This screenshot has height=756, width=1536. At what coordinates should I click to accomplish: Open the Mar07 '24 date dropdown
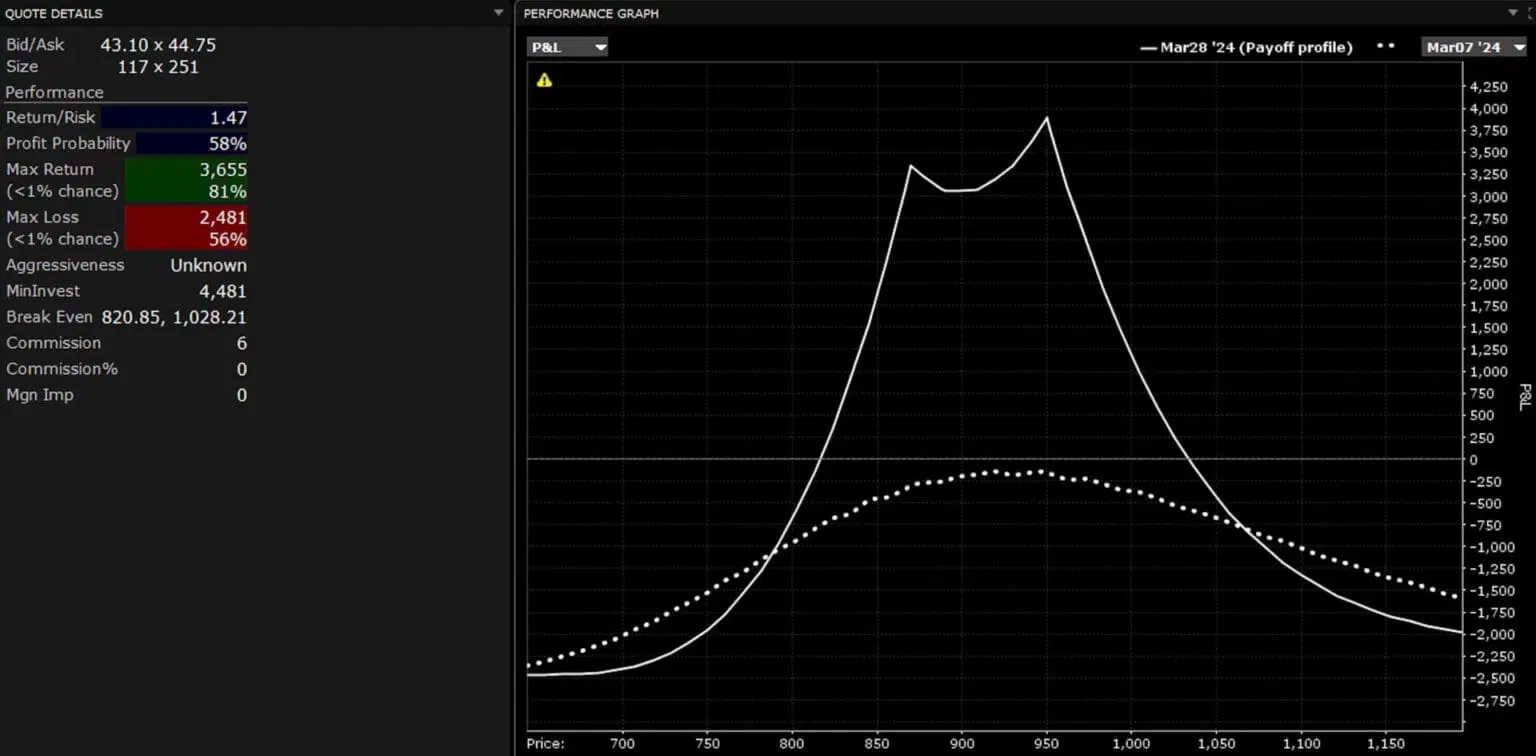pos(1475,47)
